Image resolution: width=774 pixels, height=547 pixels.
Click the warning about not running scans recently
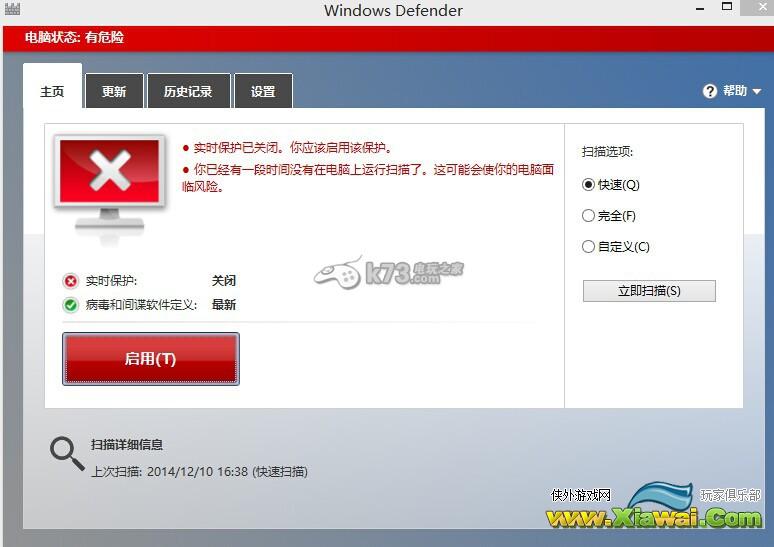click(368, 178)
